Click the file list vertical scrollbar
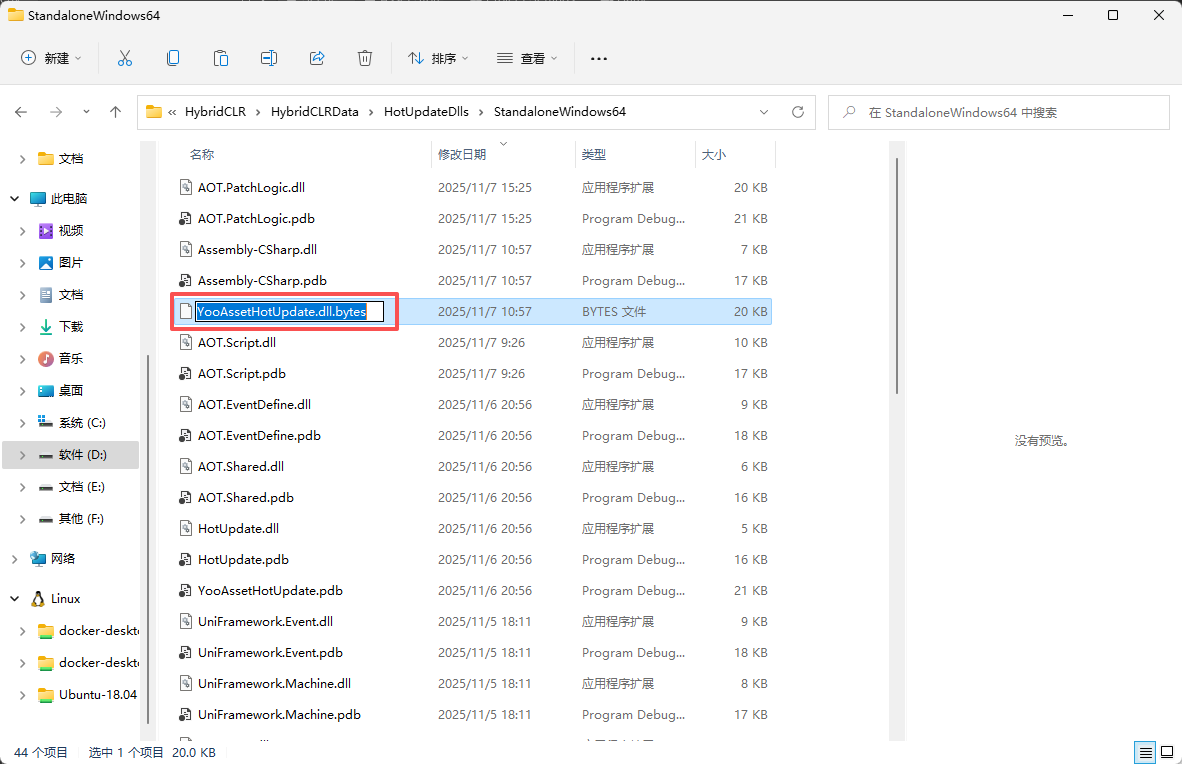 click(x=896, y=276)
